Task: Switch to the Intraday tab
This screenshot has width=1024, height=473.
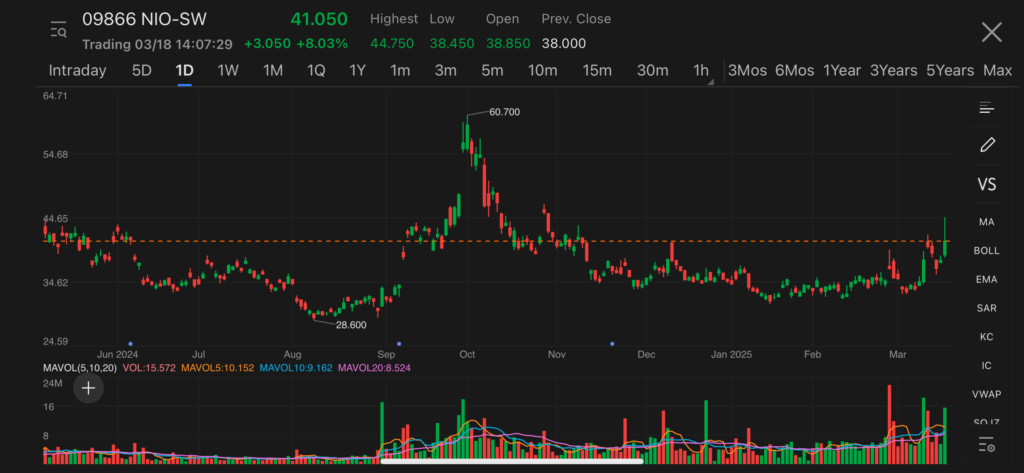Action: [77, 71]
